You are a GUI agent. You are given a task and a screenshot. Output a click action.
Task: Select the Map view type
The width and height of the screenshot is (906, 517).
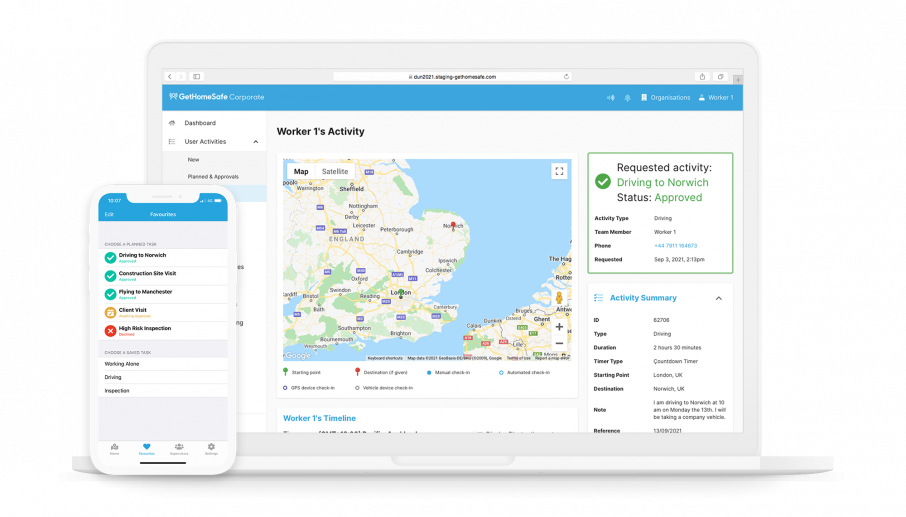[301, 171]
